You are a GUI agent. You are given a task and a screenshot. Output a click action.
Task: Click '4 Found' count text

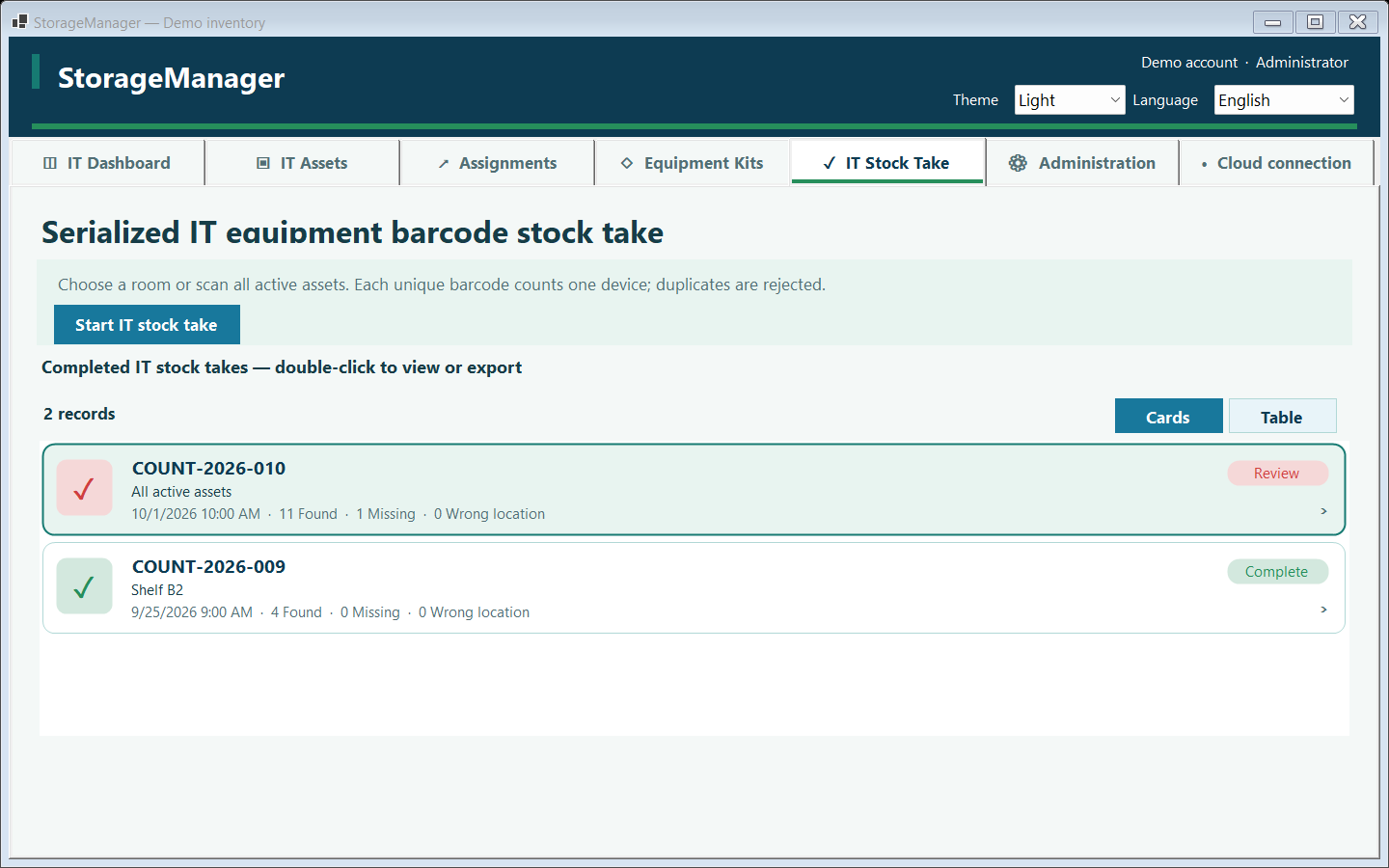[296, 612]
